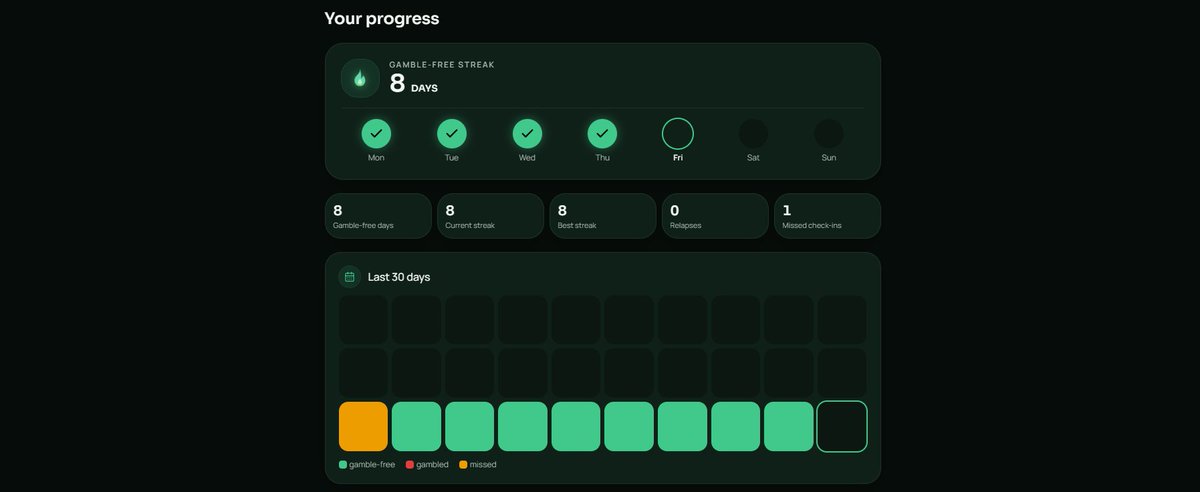Open the Current streak stat card
The image size is (1200, 492).
(490, 216)
